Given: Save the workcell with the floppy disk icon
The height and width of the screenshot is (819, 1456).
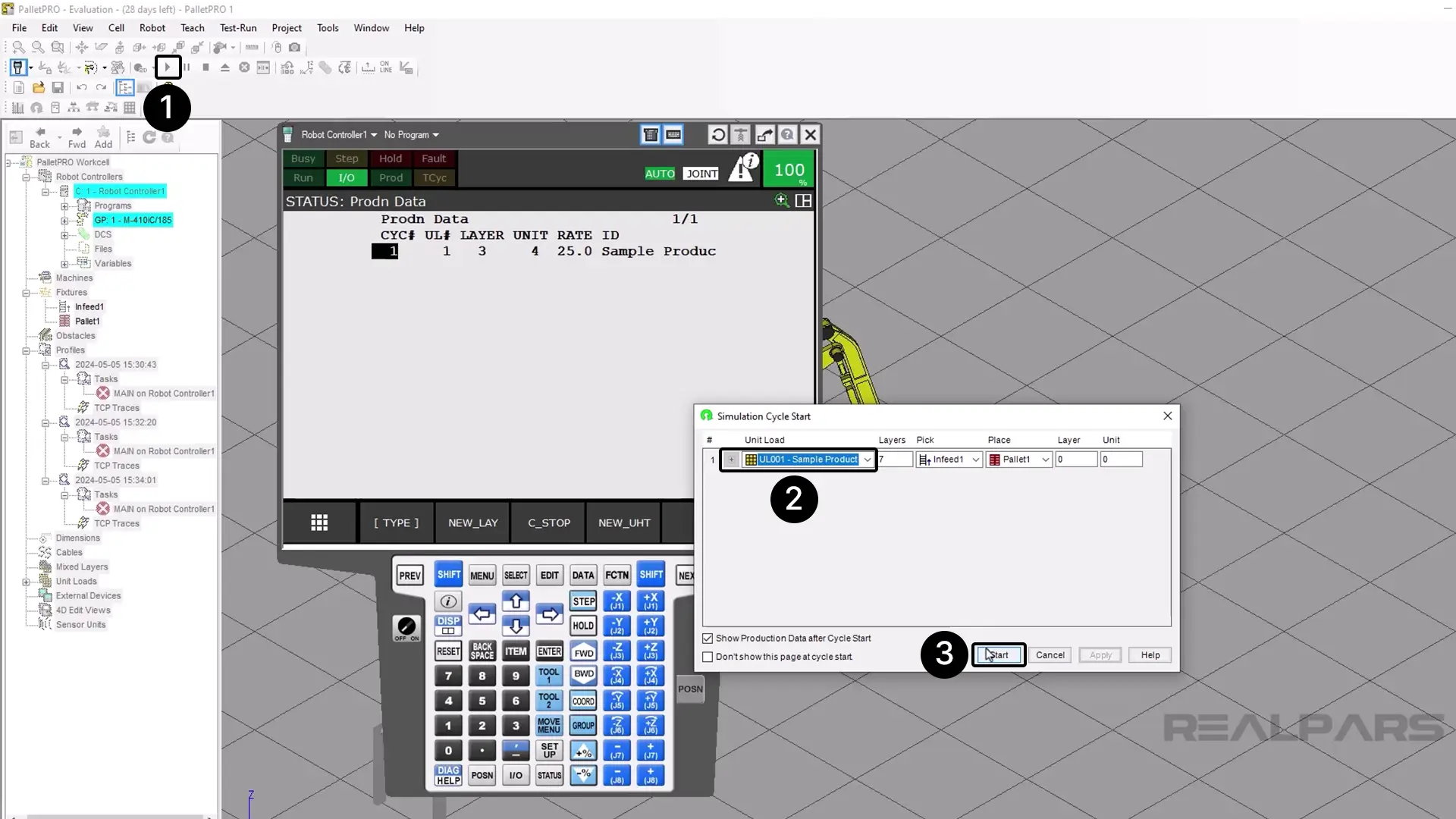Looking at the screenshot, I should click(x=58, y=88).
